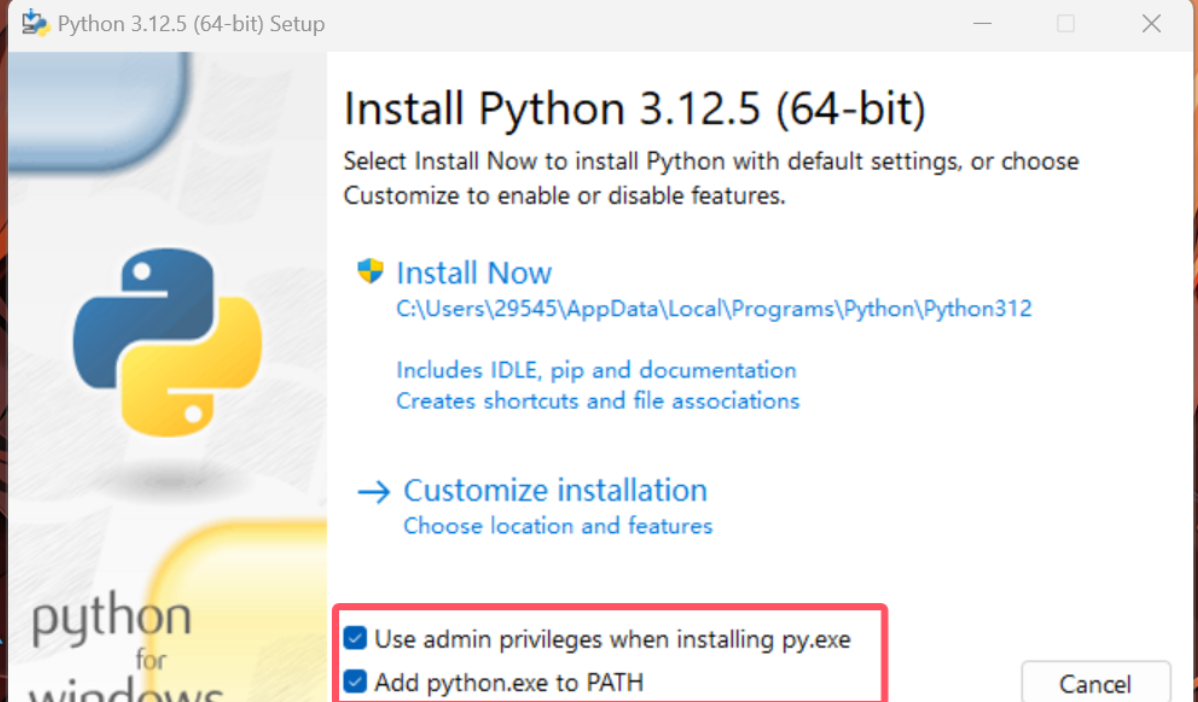Click "Creates shortcuts and file associations" text
The height and width of the screenshot is (702, 1198).
(x=598, y=401)
